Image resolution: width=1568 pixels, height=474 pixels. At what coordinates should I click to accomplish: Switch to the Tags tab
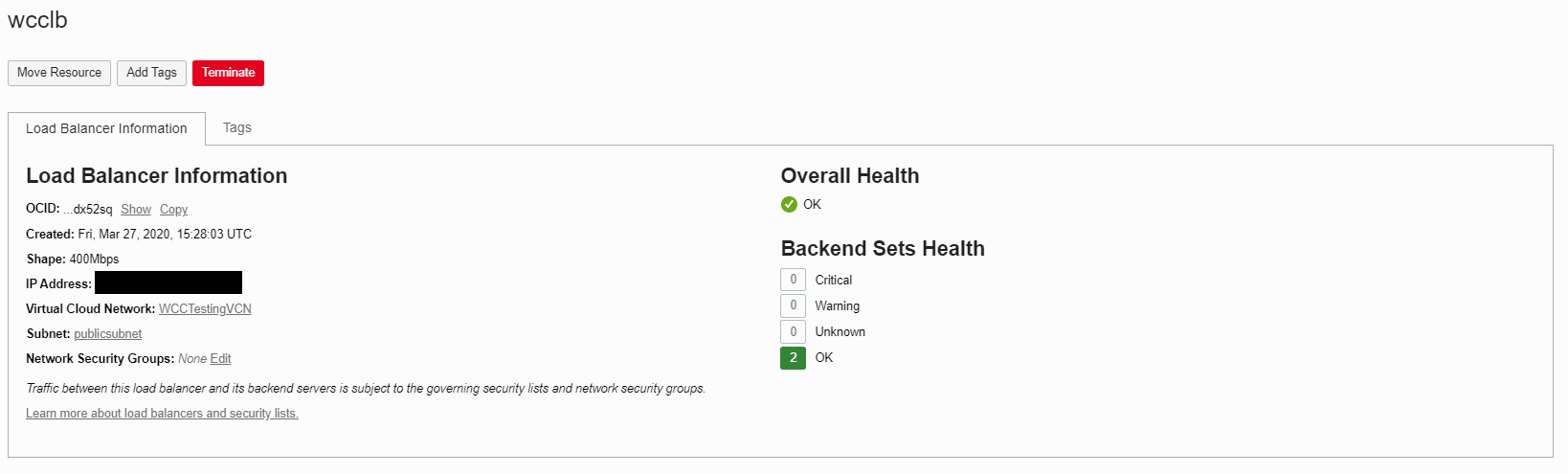point(237,127)
